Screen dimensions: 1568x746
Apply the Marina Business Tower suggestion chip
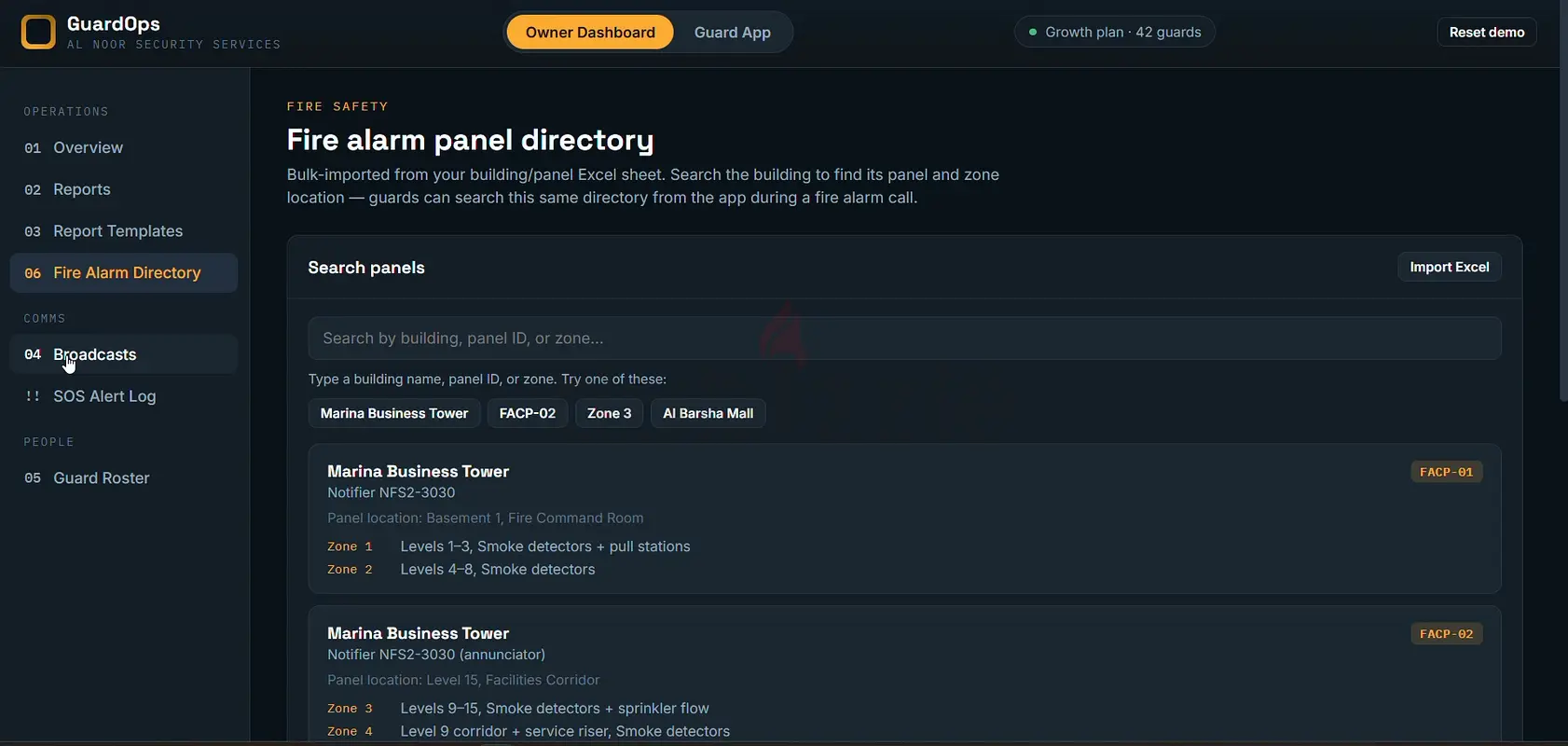394,413
